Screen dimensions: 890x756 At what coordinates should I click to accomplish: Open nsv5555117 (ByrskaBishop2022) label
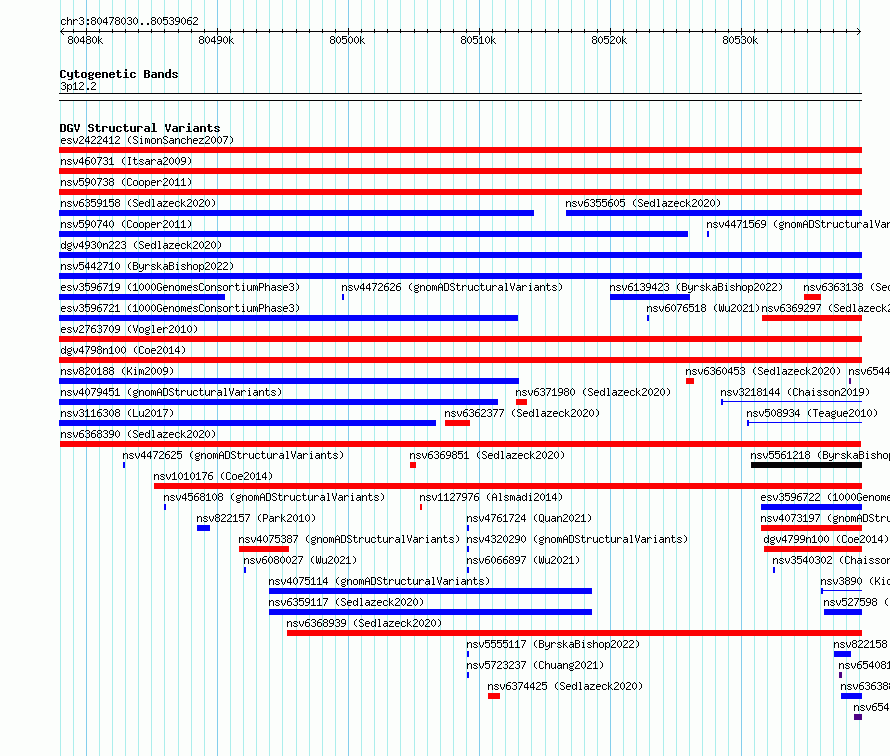click(553, 644)
